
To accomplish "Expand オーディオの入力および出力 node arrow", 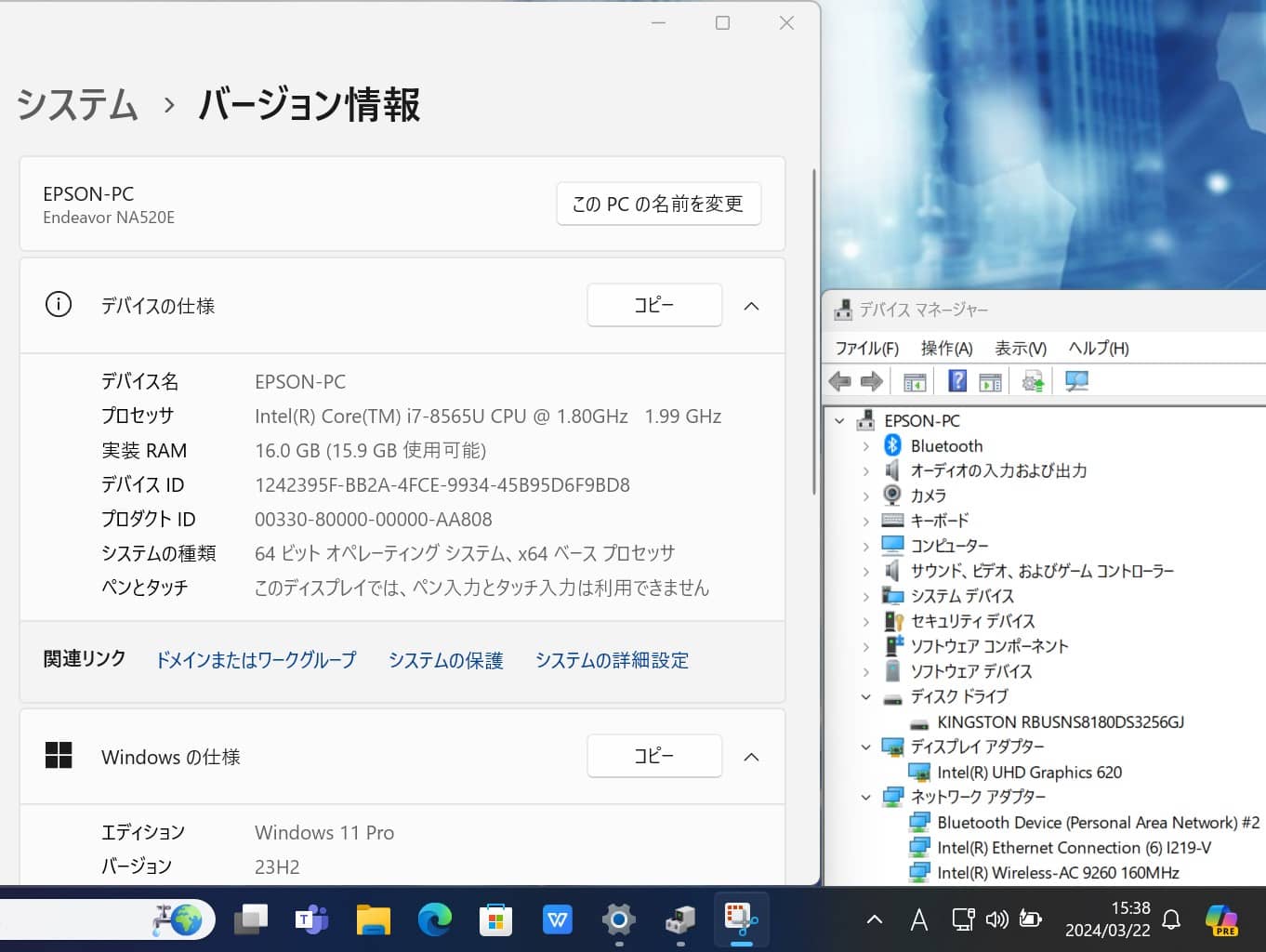I will (866, 471).
